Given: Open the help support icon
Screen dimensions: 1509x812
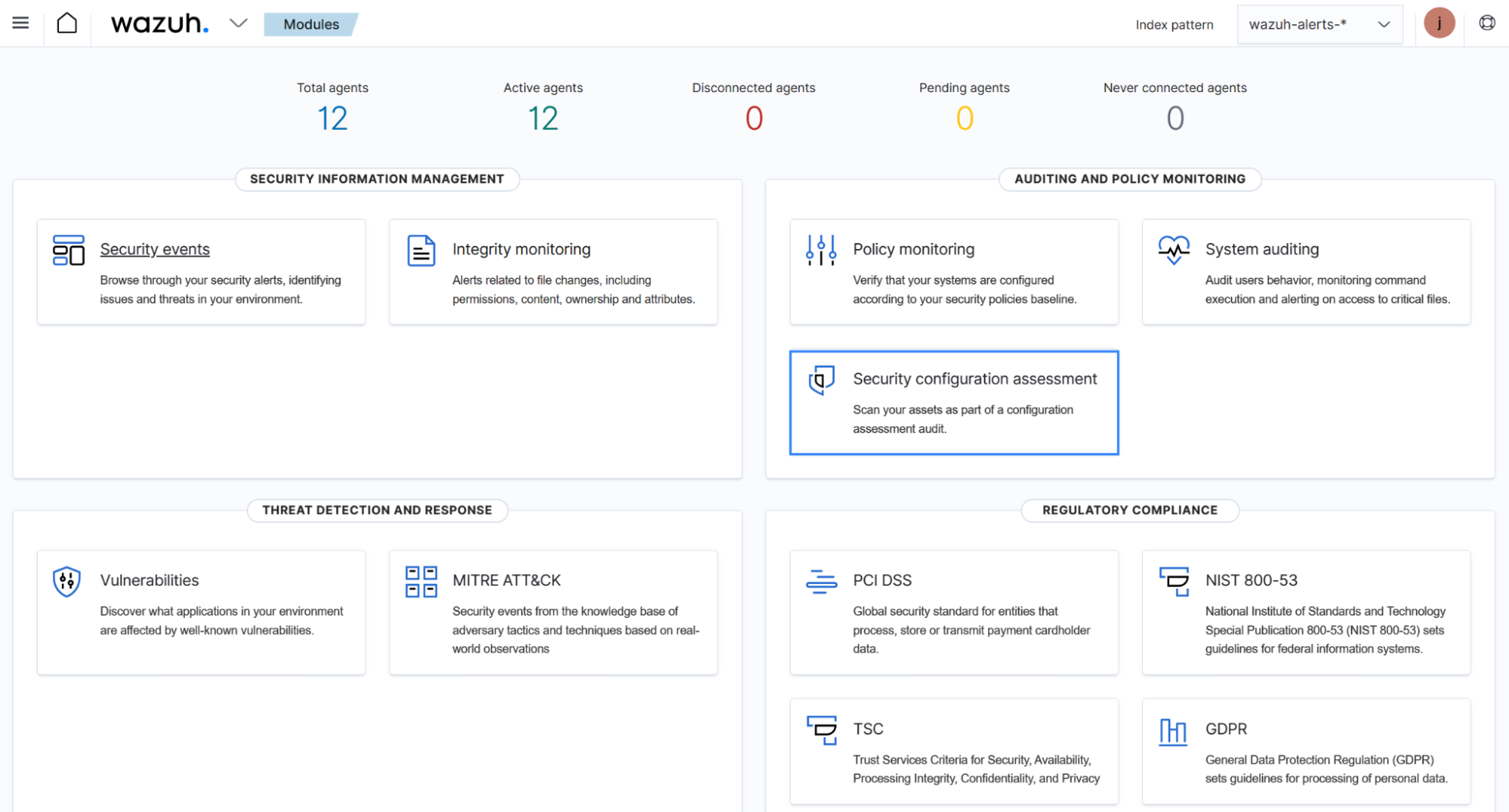Looking at the screenshot, I should coord(1486,23).
